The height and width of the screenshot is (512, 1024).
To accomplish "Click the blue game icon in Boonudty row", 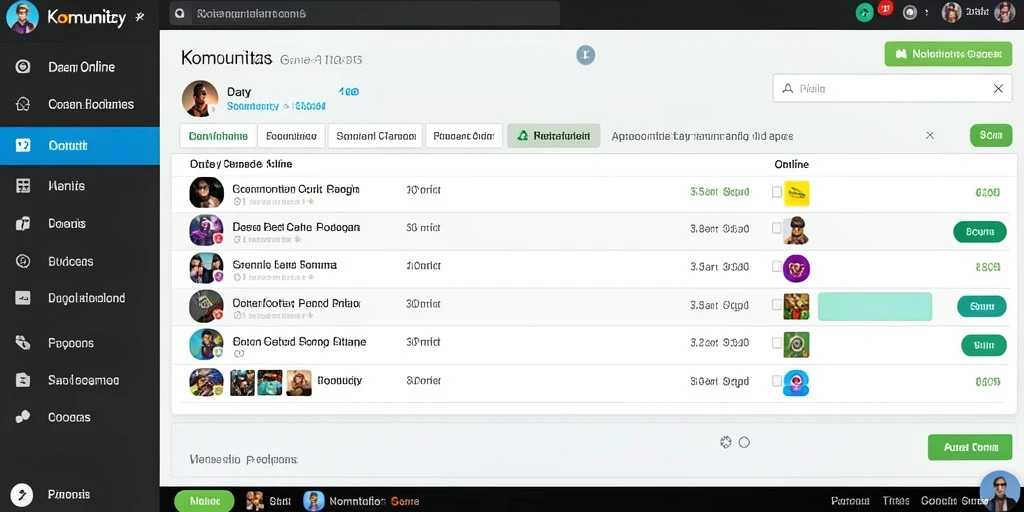I will tap(797, 383).
